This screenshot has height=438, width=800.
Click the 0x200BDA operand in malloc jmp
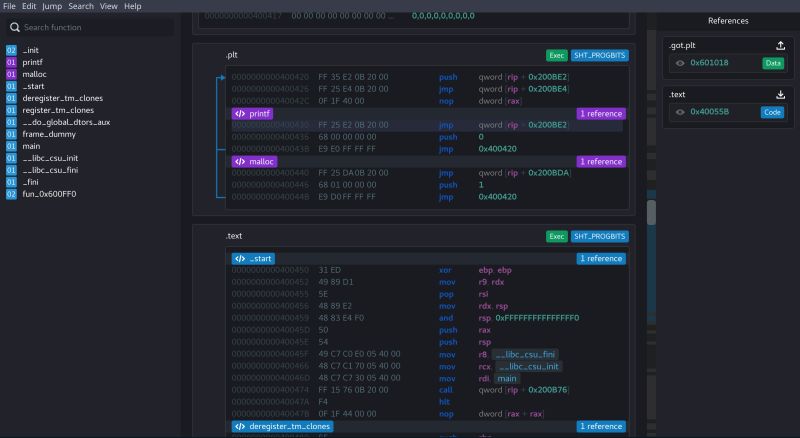(548, 173)
